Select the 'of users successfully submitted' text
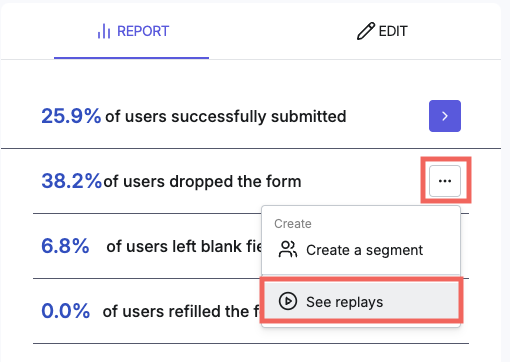The height and width of the screenshot is (362, 510). [226, 116]
